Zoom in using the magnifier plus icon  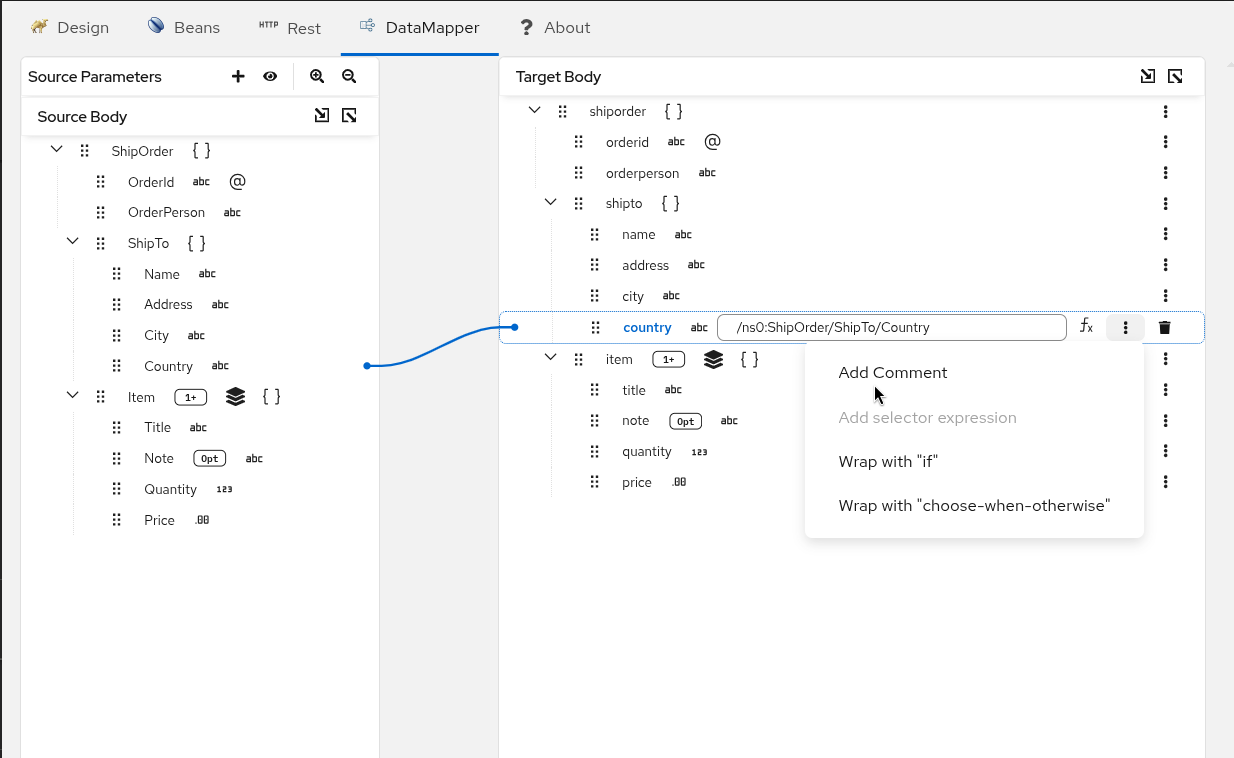tap(317, 76)
